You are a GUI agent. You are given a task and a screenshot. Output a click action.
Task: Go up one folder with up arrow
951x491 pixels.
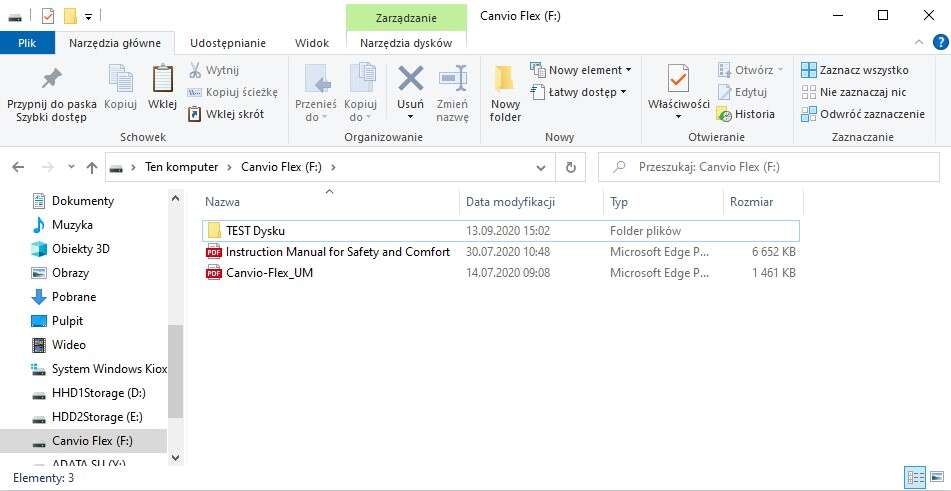[92, 167]
